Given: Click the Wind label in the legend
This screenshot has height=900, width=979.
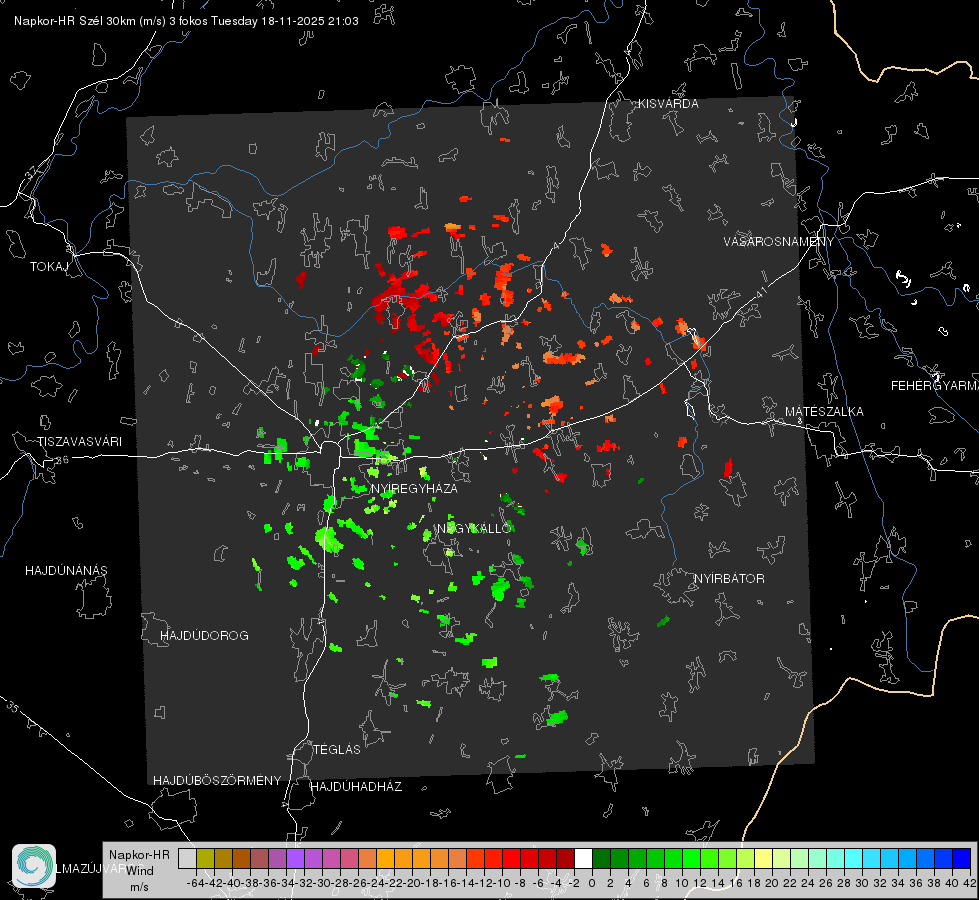Looking at the screenshot, I should tap(139, 871).
